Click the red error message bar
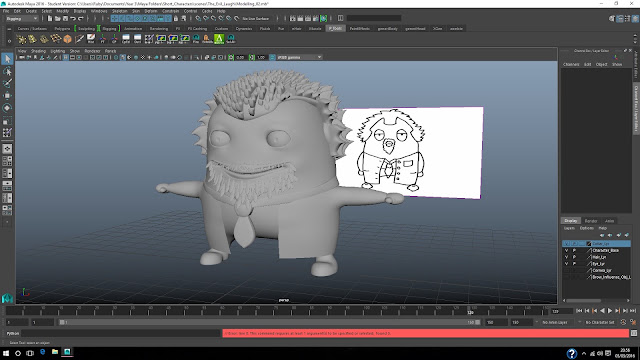This screenshot has width=640, height=360. click(426, 333)
